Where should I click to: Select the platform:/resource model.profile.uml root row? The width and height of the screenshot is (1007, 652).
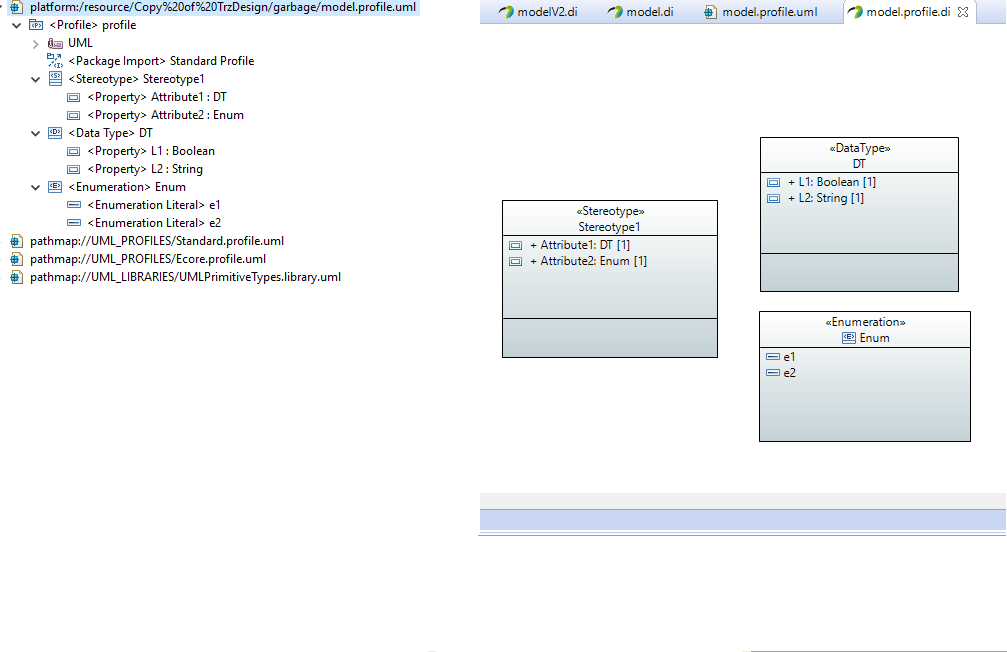tap(223, 8)
